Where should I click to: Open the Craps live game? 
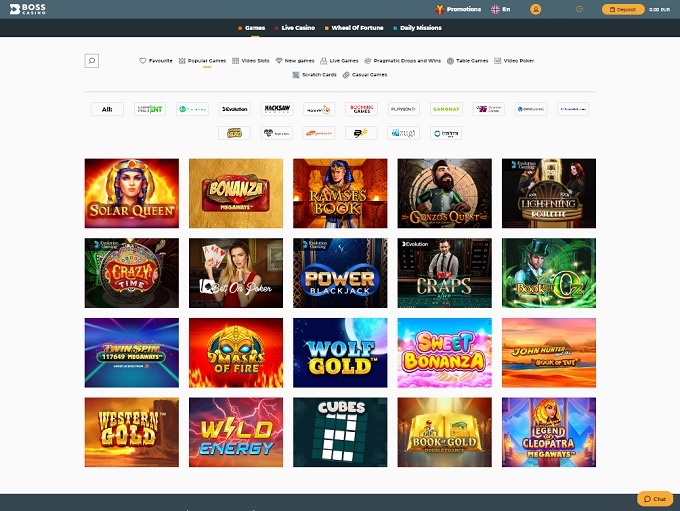tap(445, 273)
